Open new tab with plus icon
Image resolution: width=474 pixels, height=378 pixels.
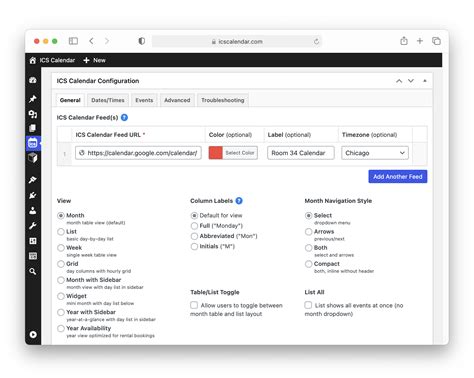pyautogui.click(x=420, y=41)
